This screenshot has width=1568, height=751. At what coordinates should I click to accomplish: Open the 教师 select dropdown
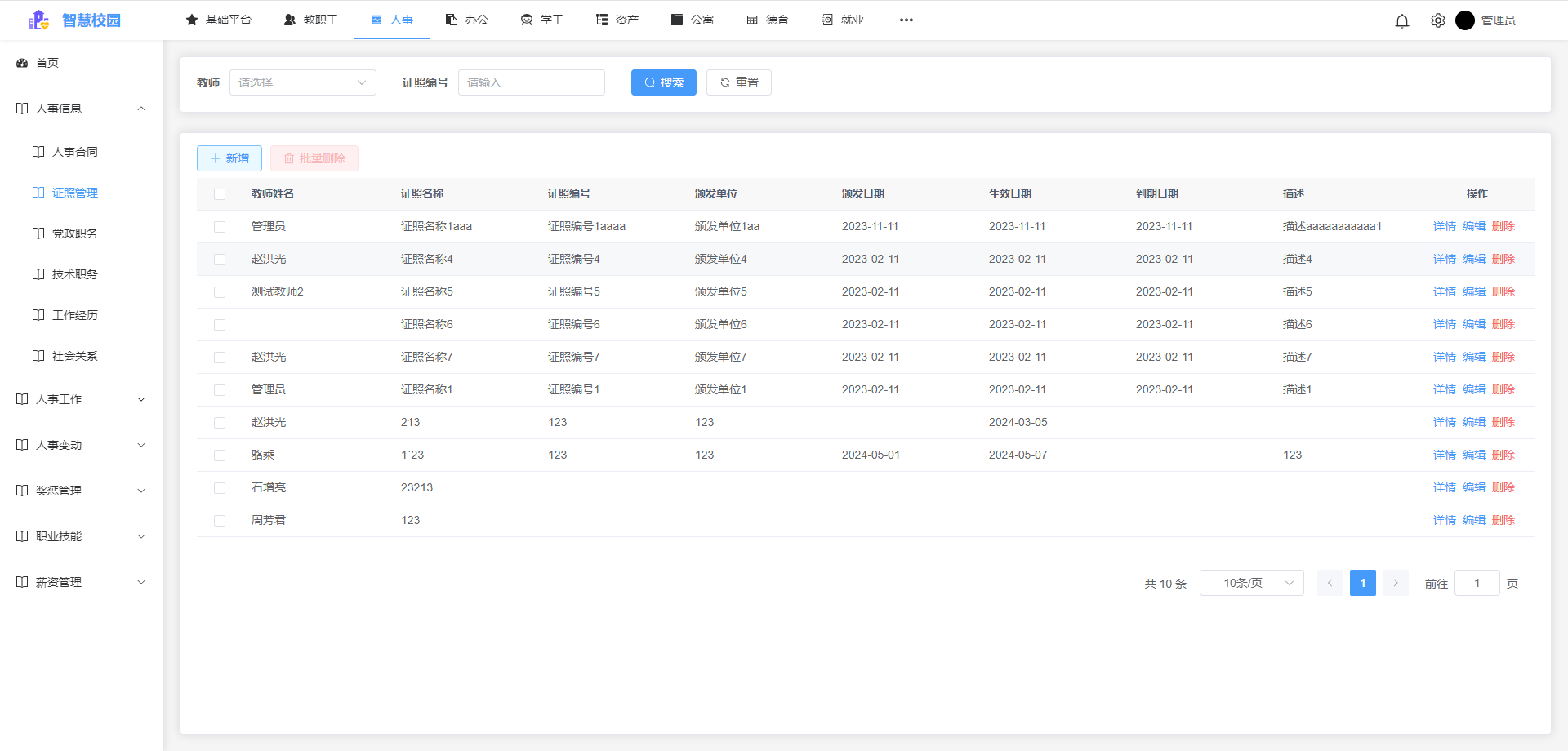pos(302,82)
